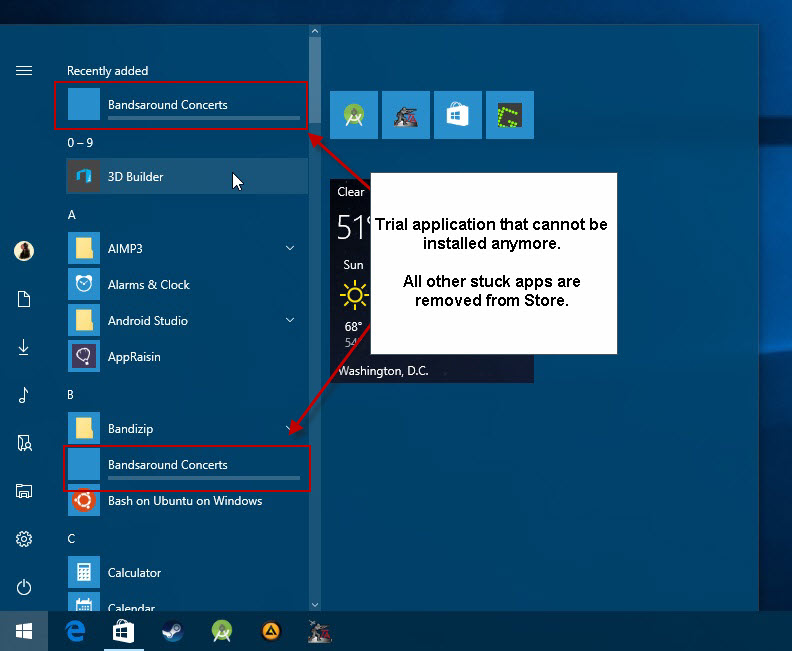Open the Settings gear icon
Viewport: 792px width, 651px height.
[24, 539]
